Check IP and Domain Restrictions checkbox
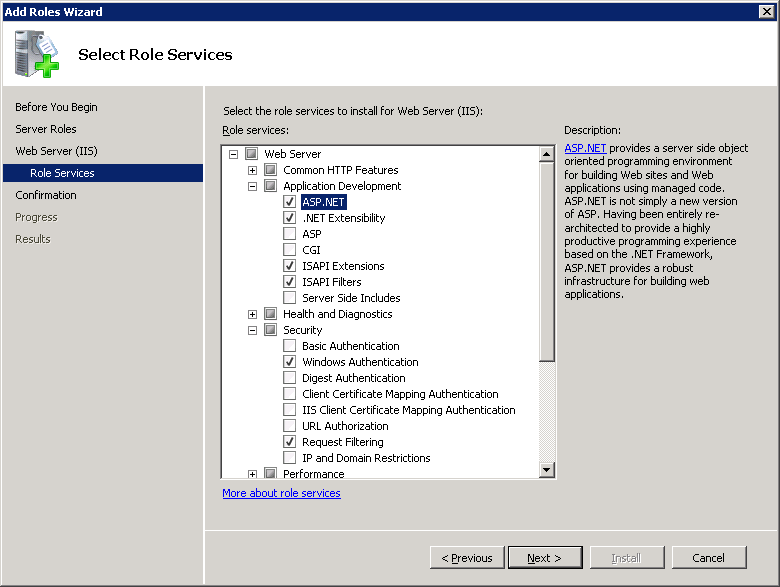Viewport: 780px width, 587px height. (x=290, y=458)
